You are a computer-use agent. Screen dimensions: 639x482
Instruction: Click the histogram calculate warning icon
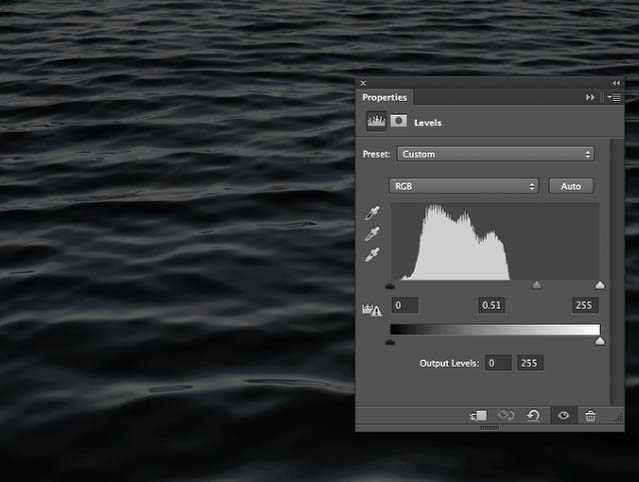pos(370,310)
